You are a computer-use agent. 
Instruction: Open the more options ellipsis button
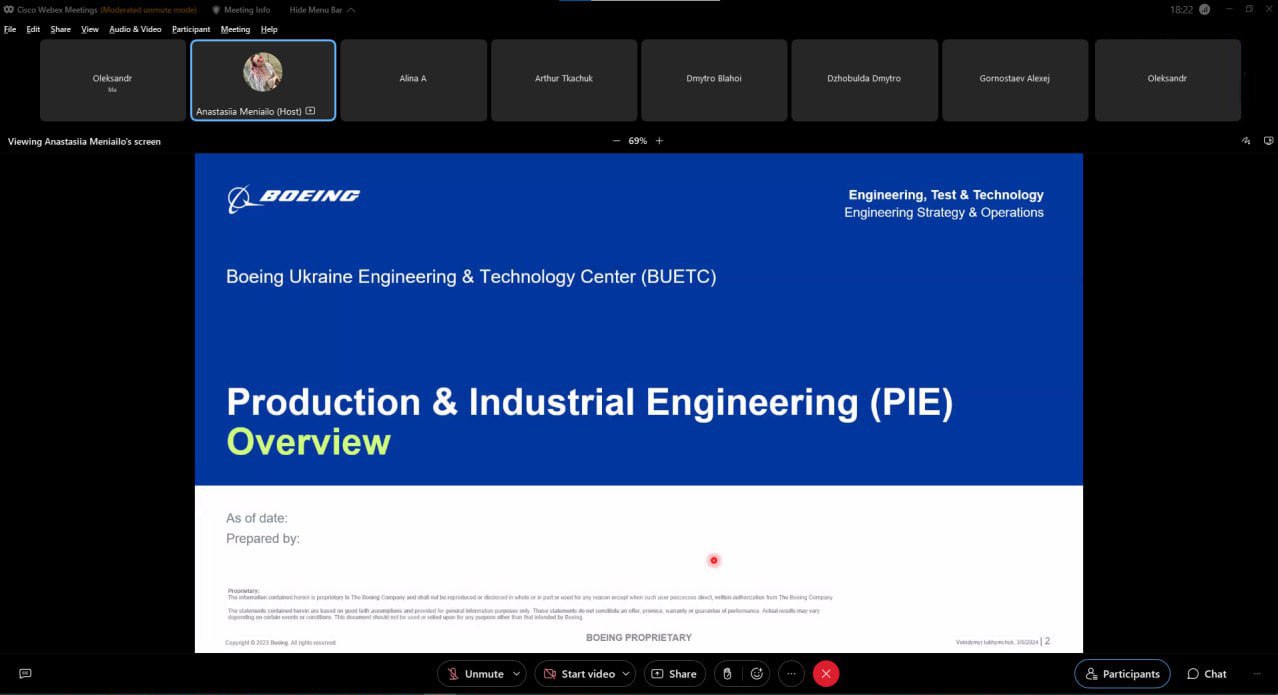pyautogui.click(x=791, y=674)
